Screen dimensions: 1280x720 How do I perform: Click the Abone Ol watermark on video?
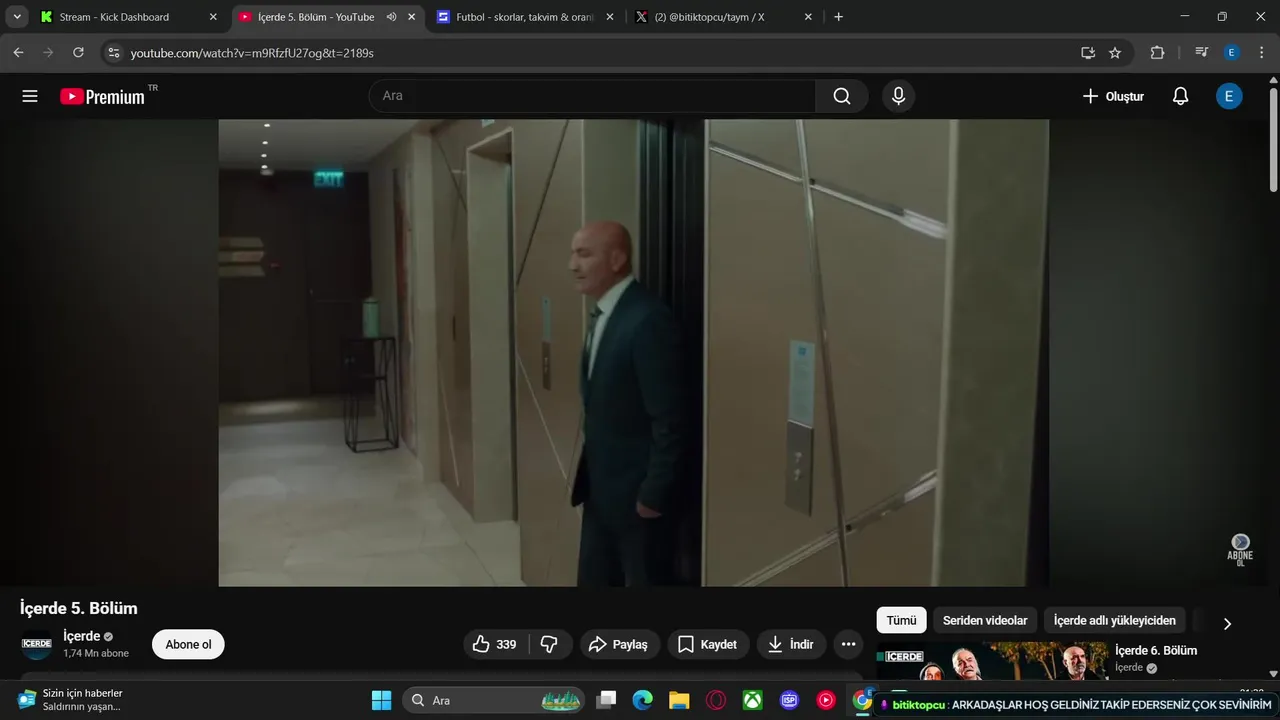(1240, 550)
